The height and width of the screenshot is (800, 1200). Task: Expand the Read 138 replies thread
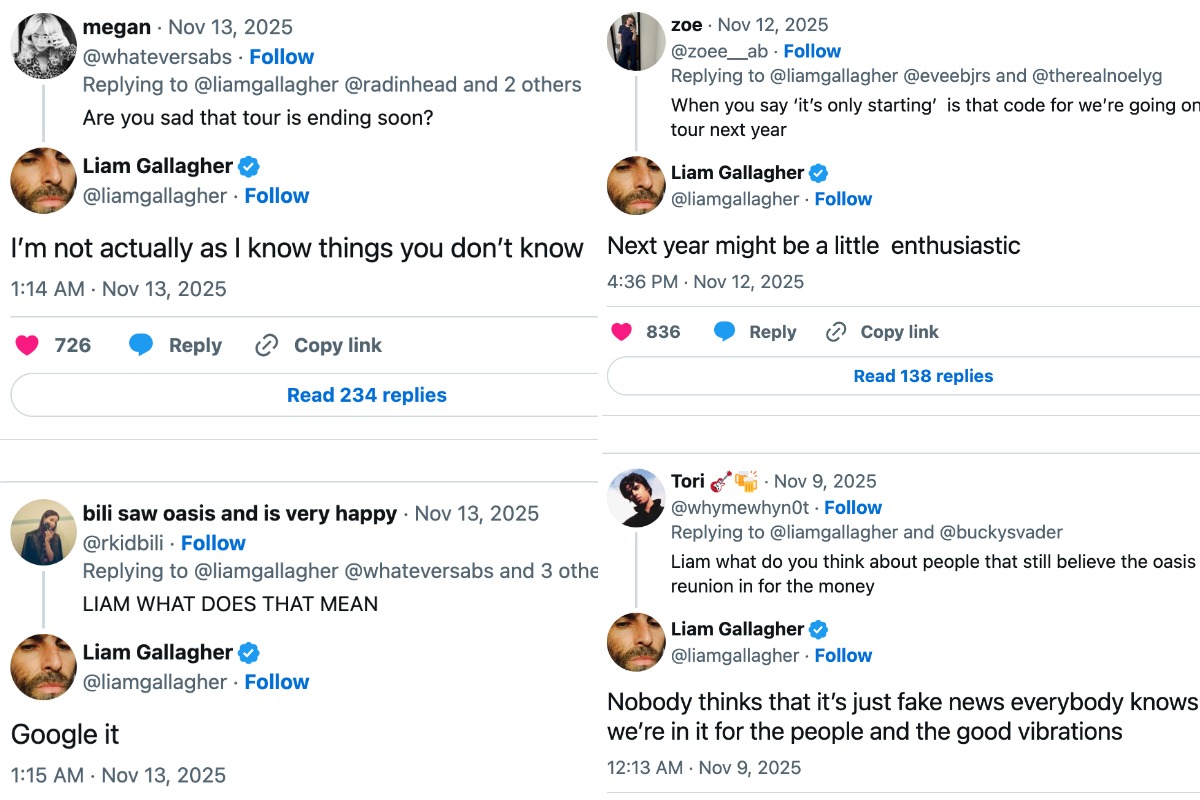[922, 376]
